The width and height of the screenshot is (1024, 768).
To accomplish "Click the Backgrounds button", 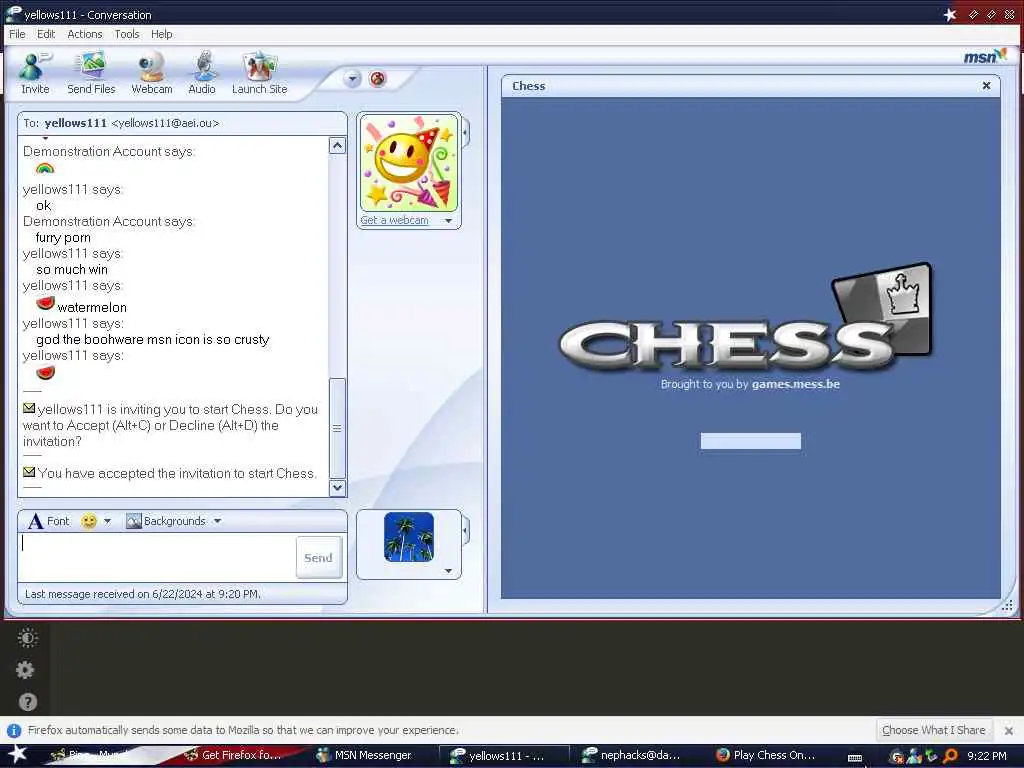I will coord(166,520).
